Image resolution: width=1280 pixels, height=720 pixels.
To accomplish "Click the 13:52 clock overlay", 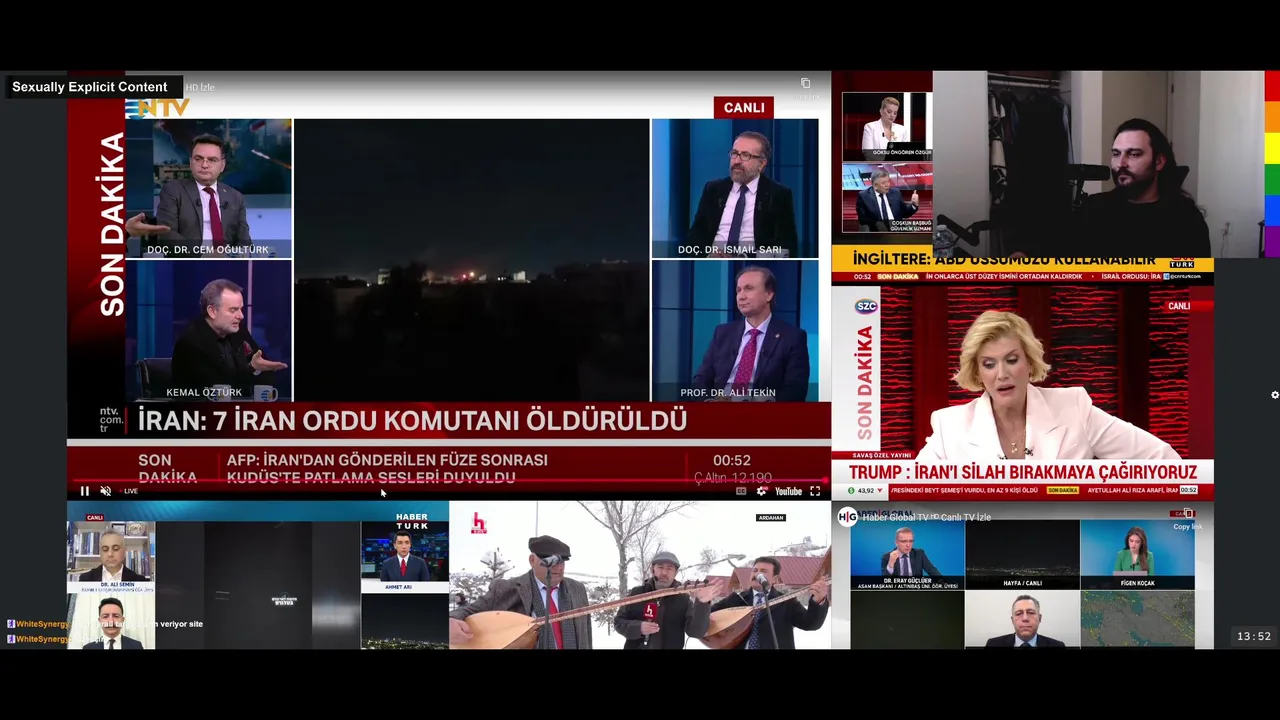I will point(1254,636).
